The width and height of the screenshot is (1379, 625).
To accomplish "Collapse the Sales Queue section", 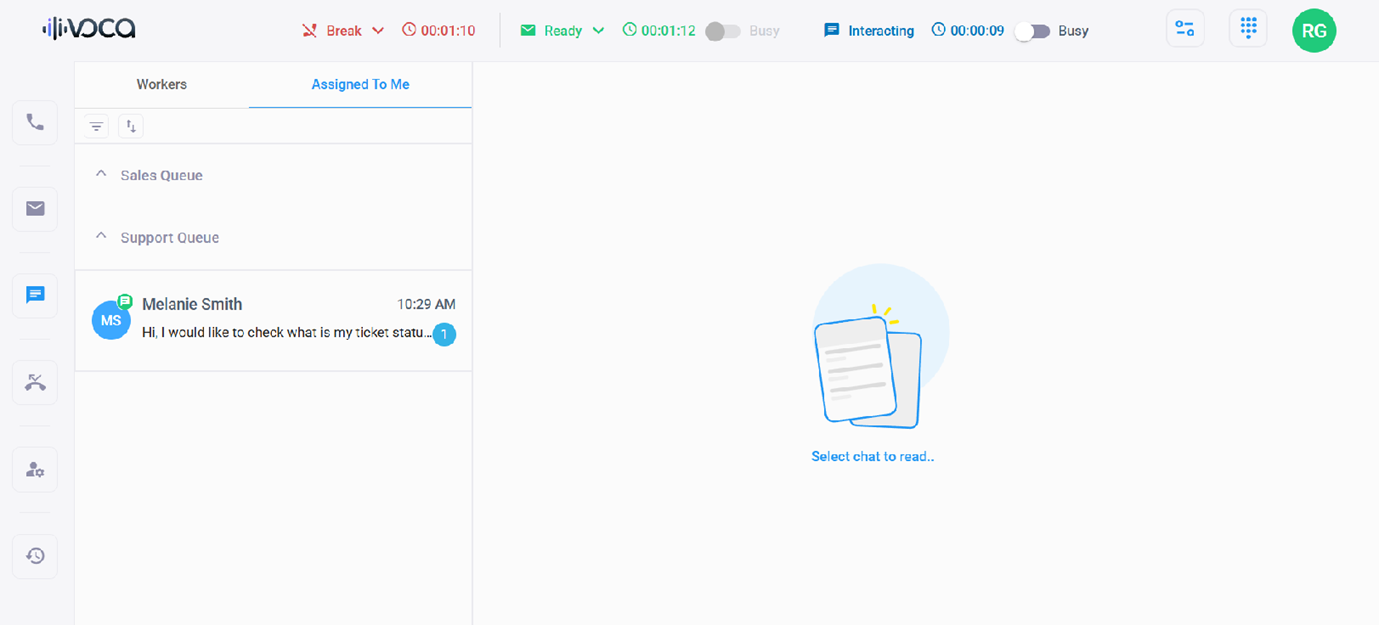I will [101, 175].
